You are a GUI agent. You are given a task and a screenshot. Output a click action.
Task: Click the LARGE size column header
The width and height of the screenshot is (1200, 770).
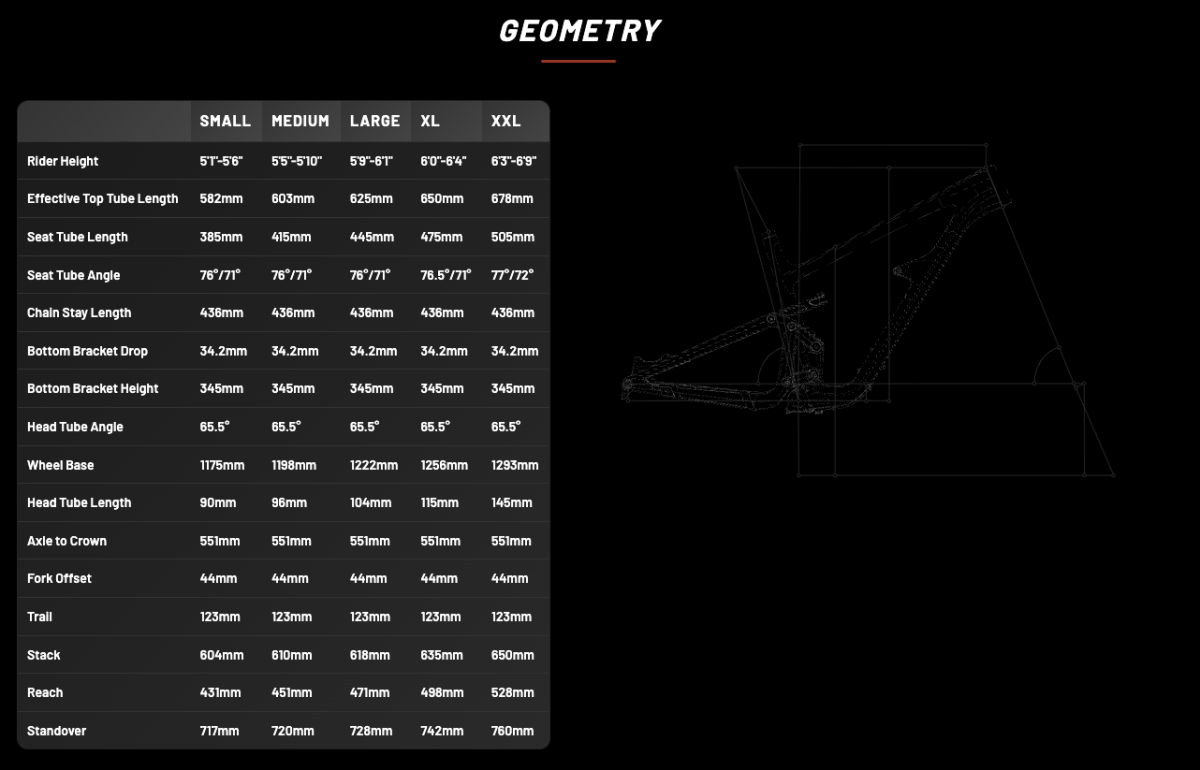pos(375,121)
